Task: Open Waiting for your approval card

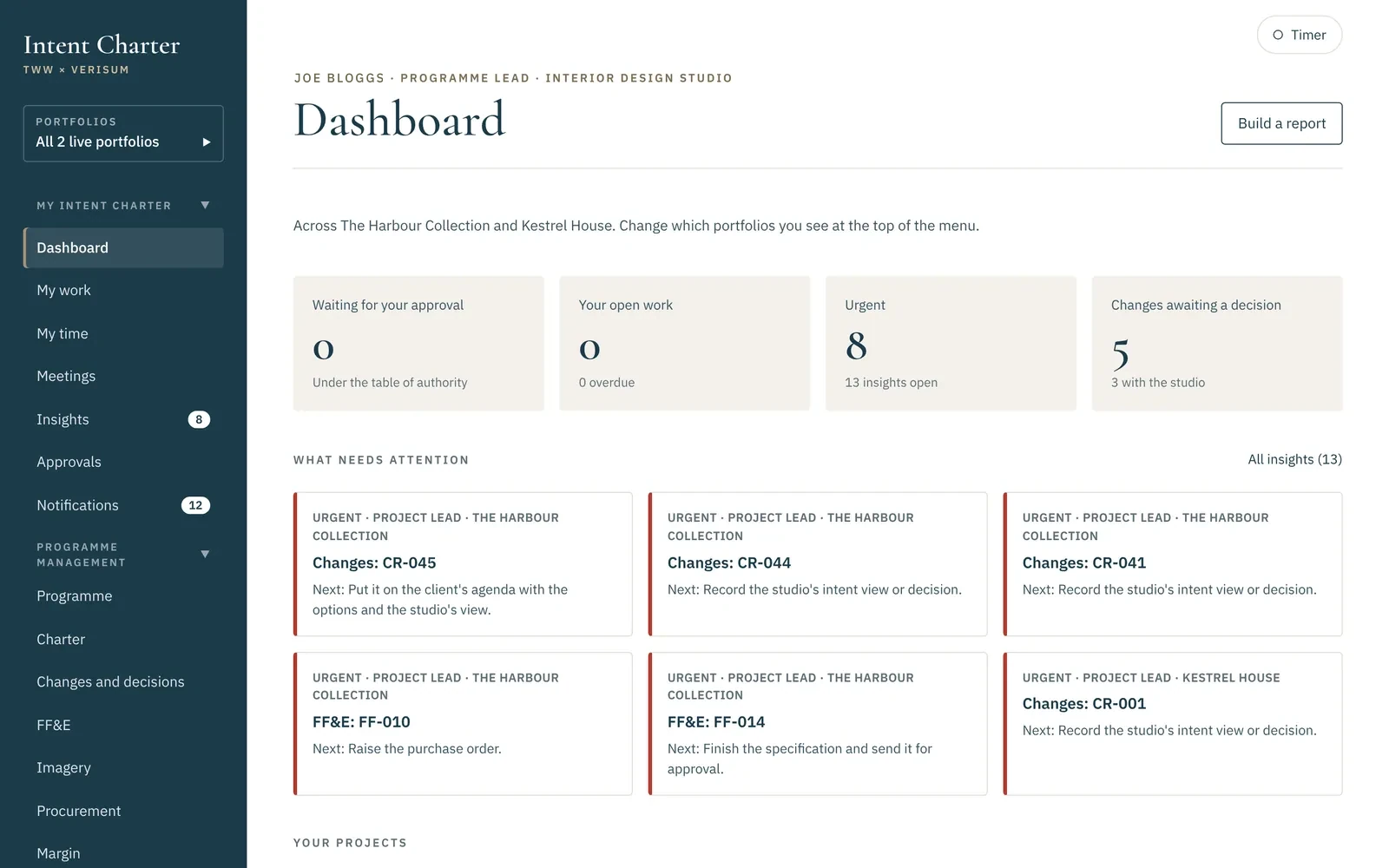Action: click(x=418, y=343)
